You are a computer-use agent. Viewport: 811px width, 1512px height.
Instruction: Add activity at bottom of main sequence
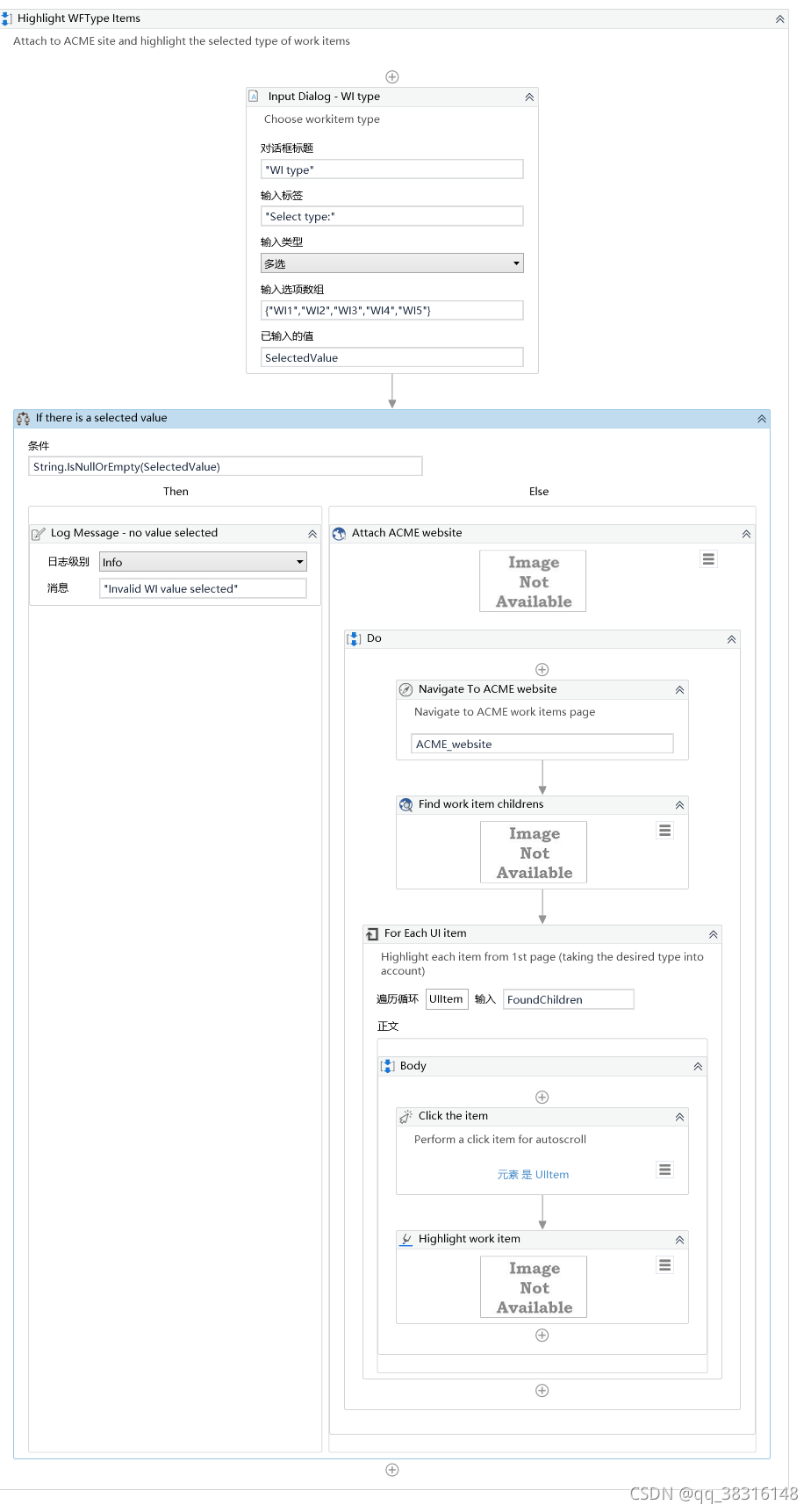[x=392, y=1470]
